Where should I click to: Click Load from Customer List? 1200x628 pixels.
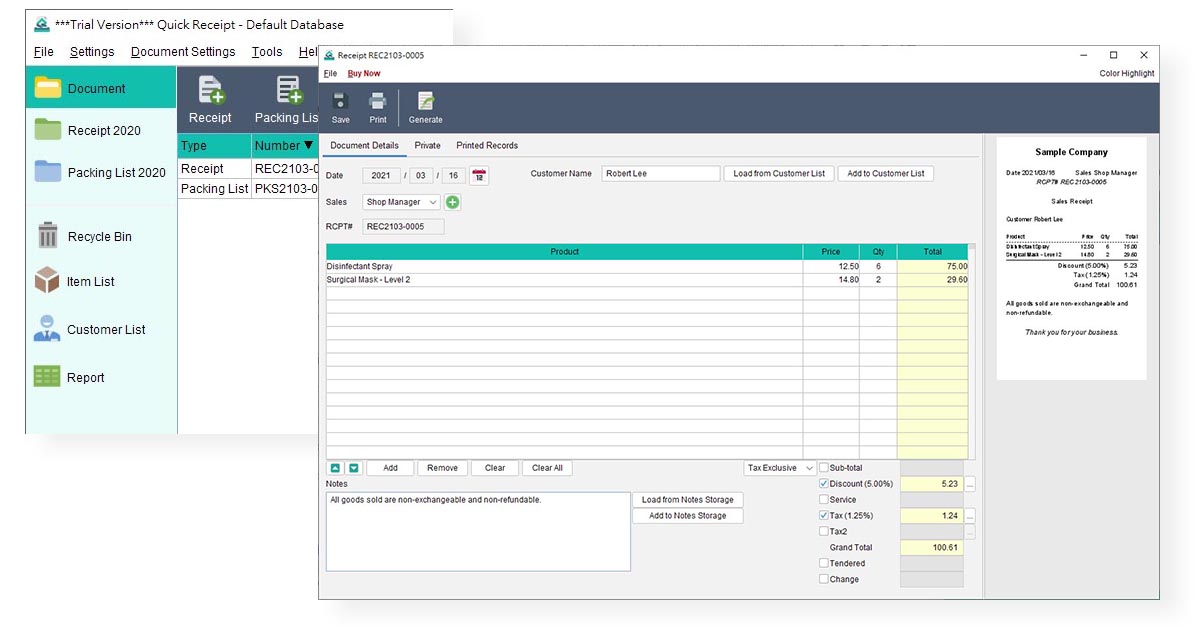779,173
